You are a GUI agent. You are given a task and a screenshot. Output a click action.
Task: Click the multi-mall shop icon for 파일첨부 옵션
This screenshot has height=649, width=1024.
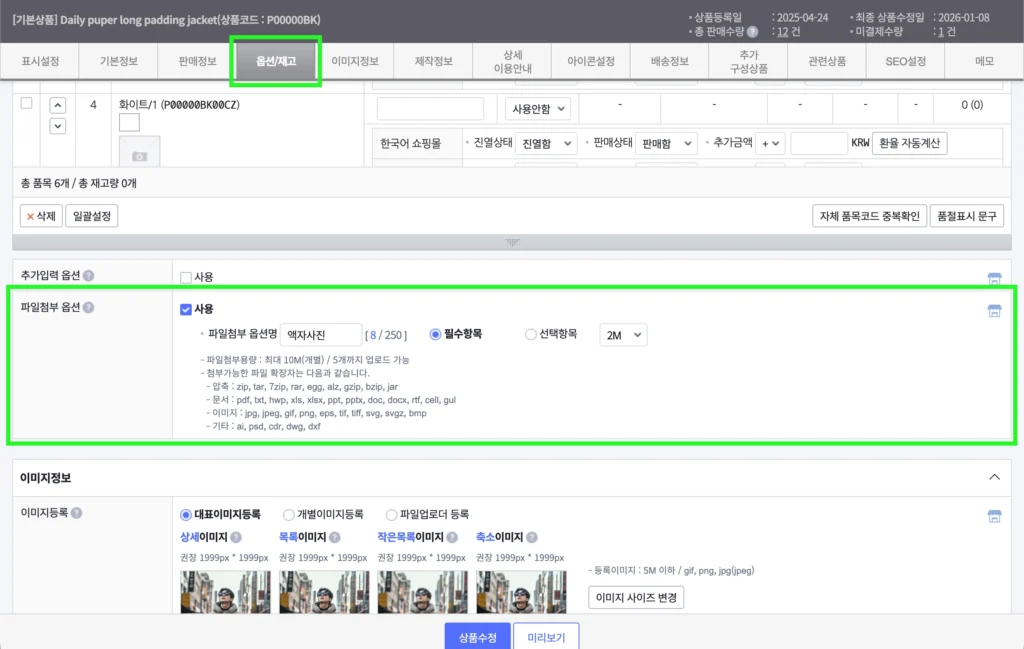coord(995,313)
